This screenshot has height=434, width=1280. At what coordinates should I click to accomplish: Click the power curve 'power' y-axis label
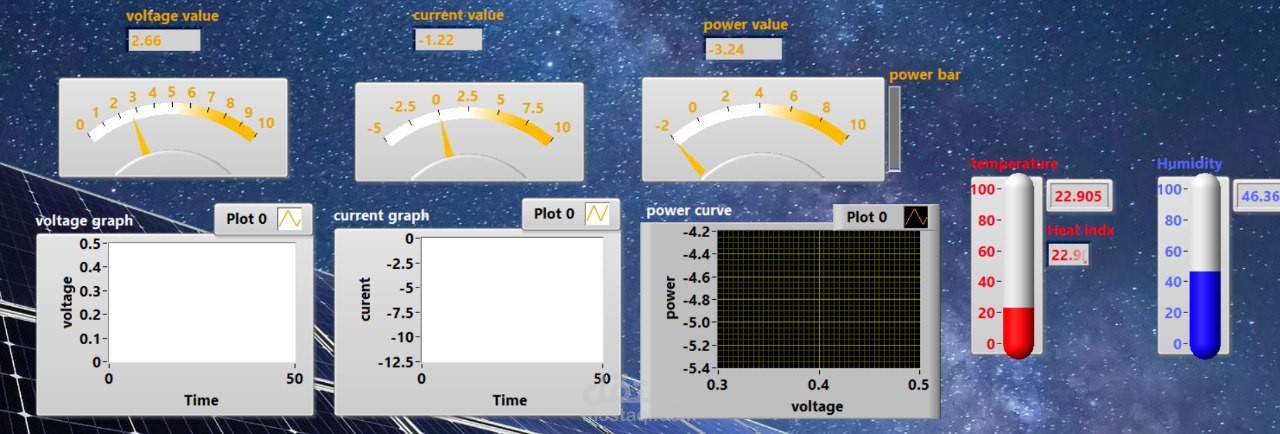[671, 297]
